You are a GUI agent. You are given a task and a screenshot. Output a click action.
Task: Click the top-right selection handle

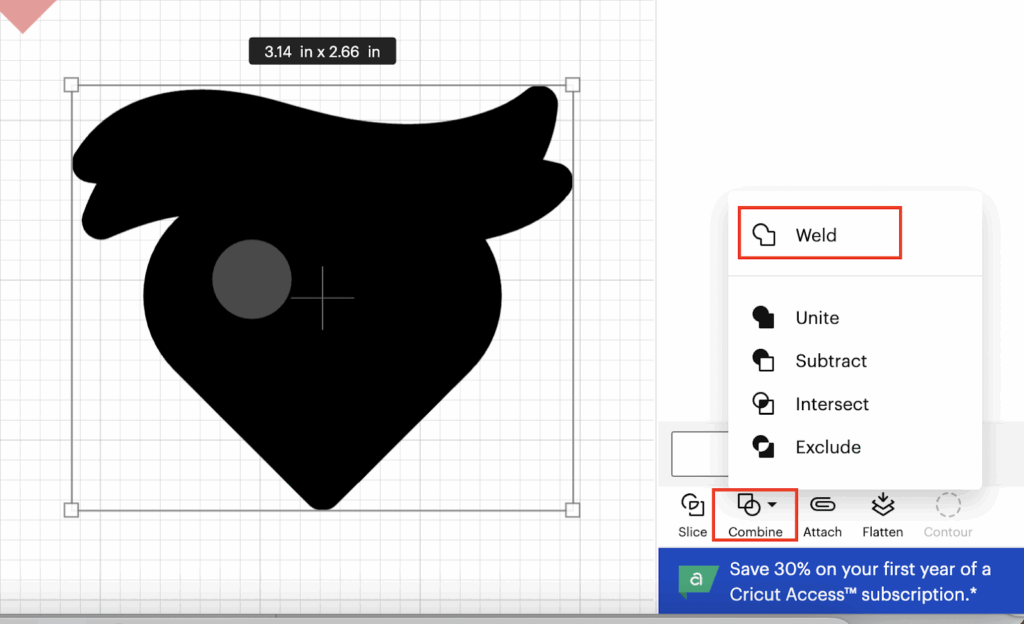pos(573,85)
